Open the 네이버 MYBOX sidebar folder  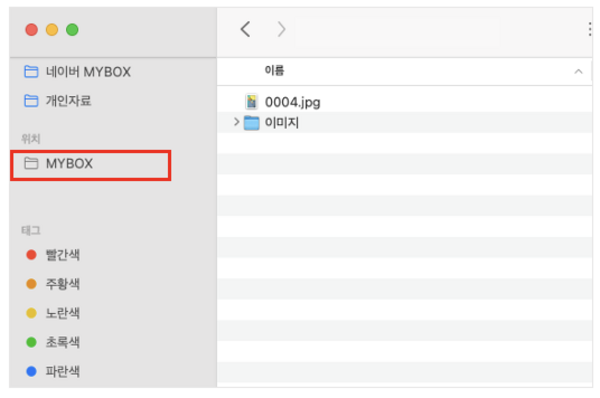pos(77,72)
